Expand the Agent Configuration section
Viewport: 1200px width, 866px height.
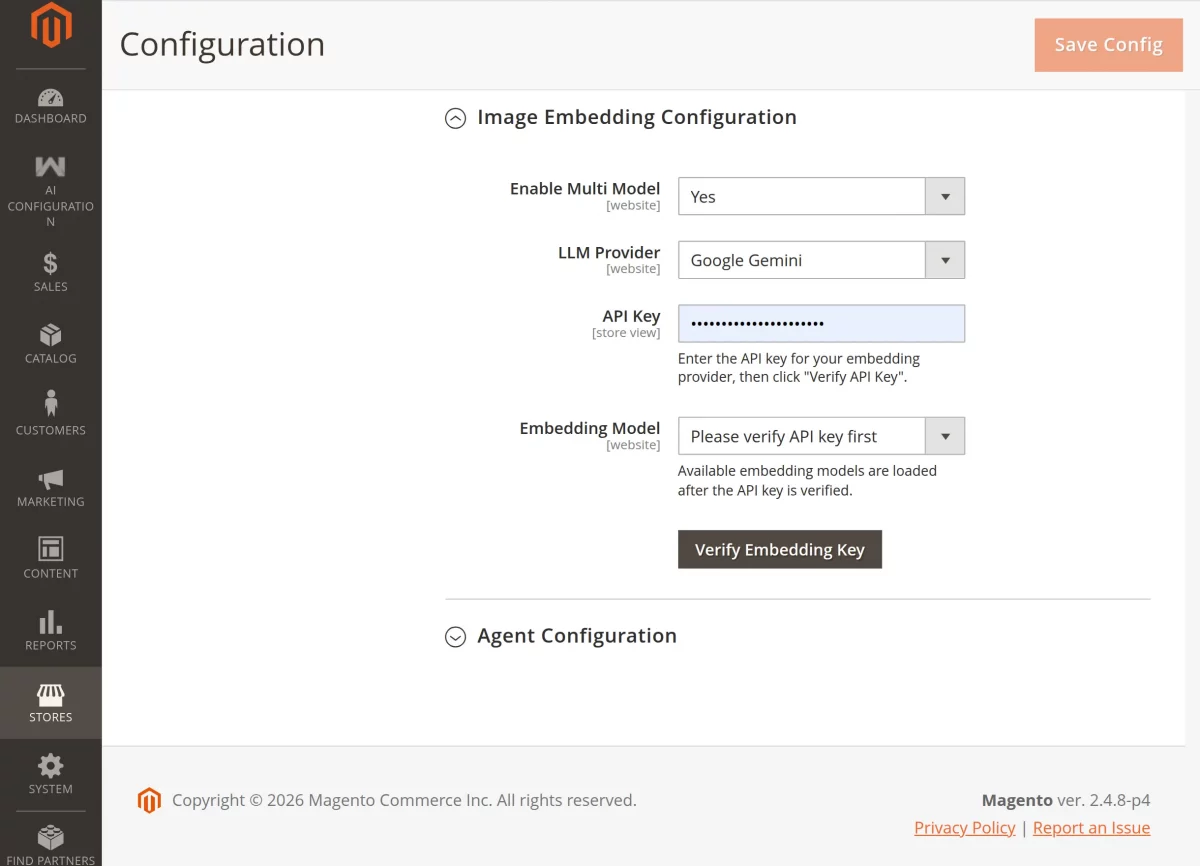pyautogui.click(x=455, y=637)
